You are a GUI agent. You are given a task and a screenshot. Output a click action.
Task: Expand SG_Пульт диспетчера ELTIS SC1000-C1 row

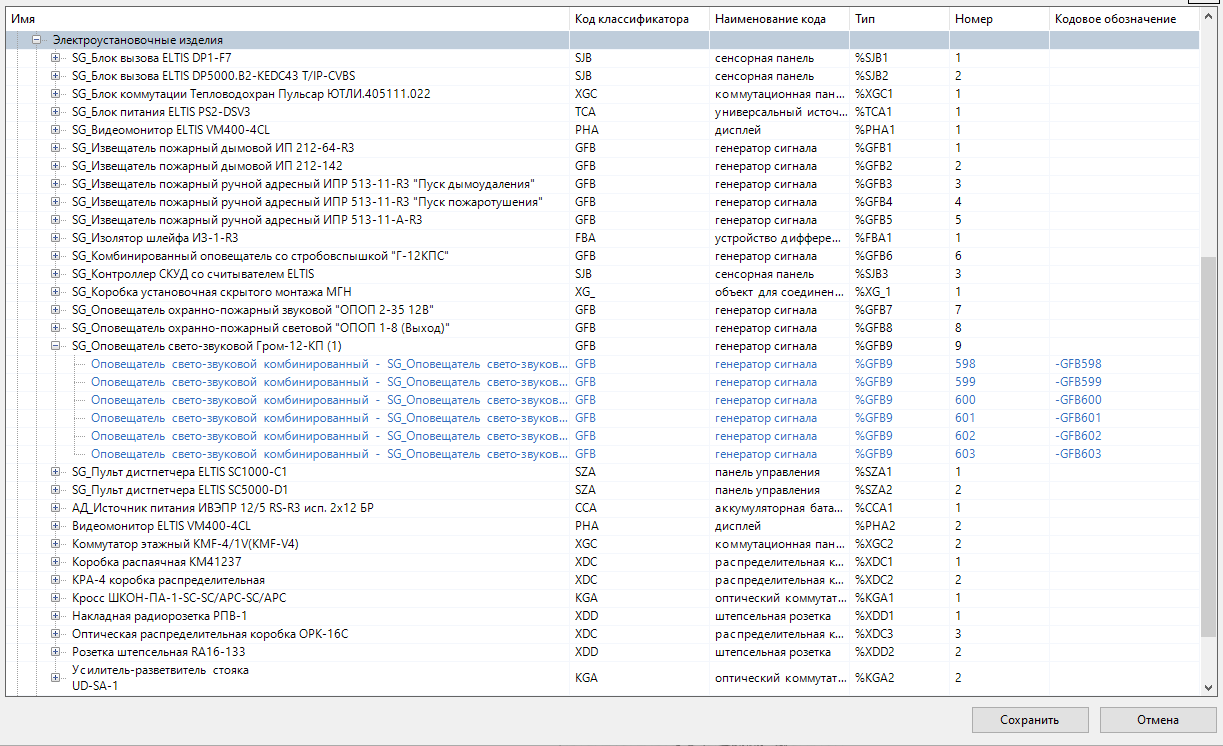[55, 472]
